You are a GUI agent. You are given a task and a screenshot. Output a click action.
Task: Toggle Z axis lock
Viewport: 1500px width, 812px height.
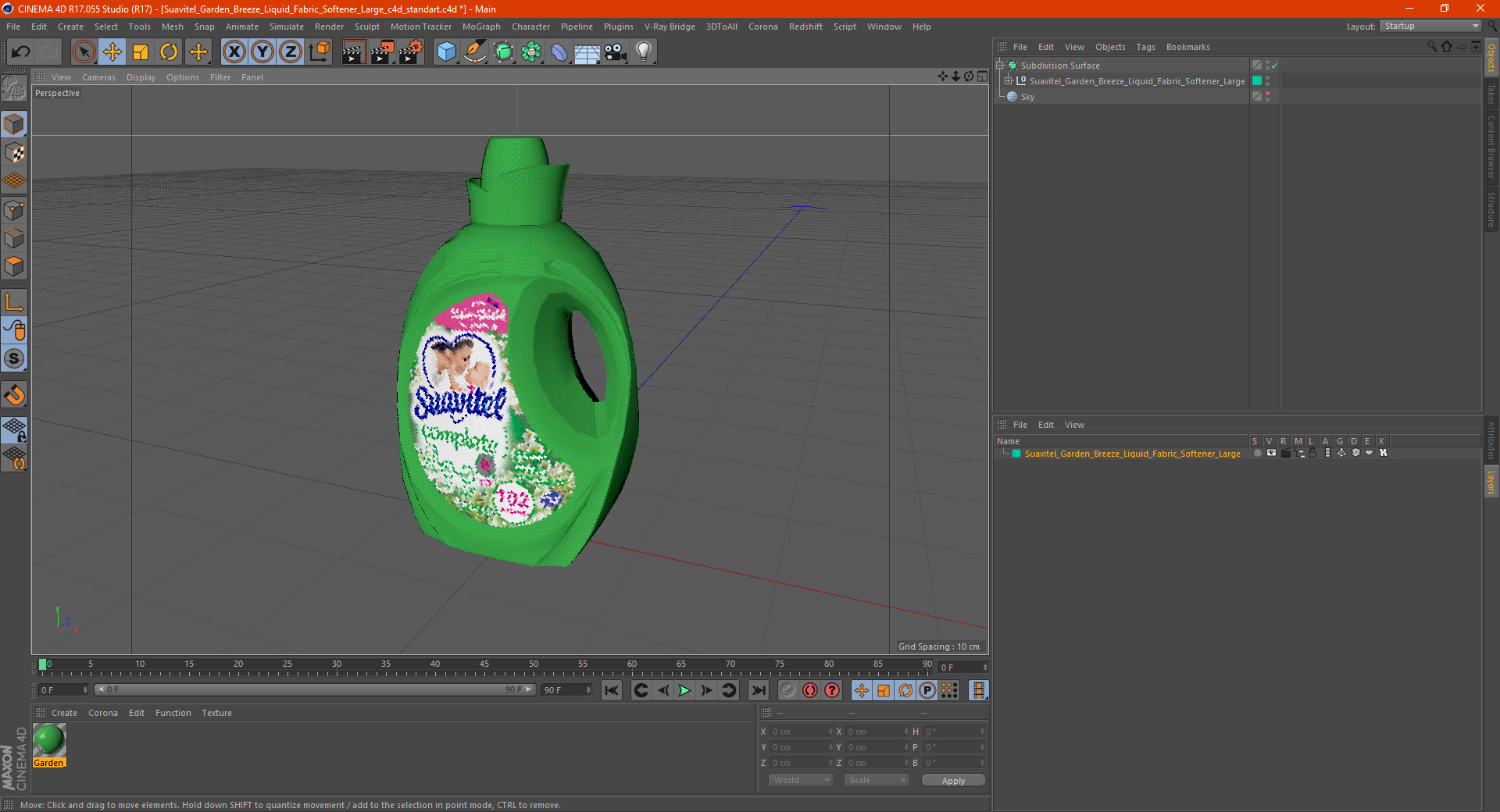[x=291, y=52]
